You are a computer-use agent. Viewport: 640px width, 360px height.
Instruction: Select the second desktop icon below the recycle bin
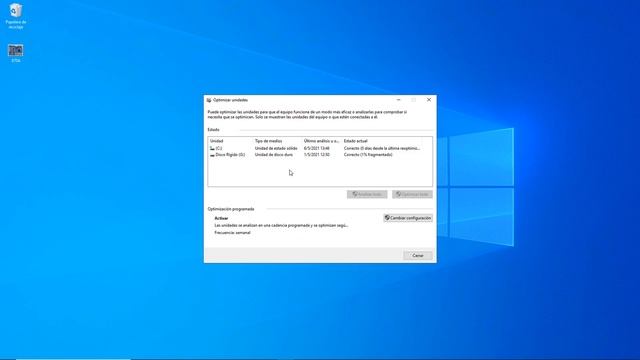(16, 53)
